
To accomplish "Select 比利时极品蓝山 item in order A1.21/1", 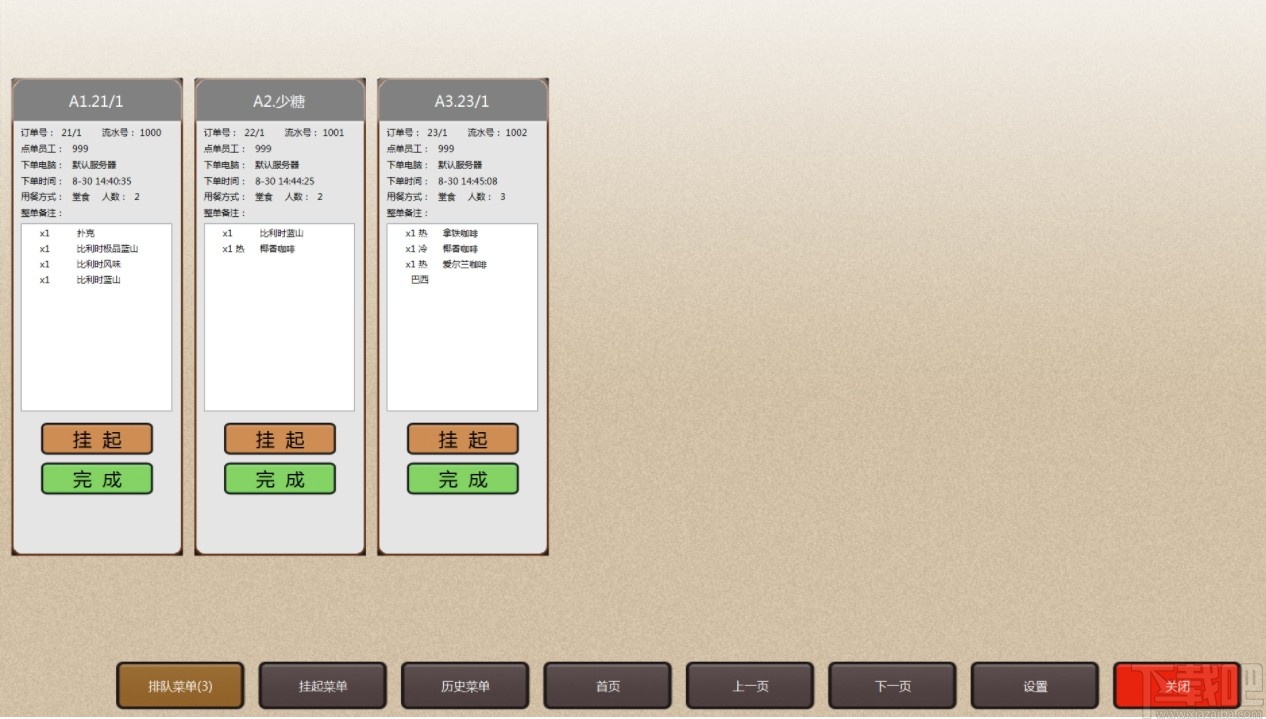I will pos(107,249).
